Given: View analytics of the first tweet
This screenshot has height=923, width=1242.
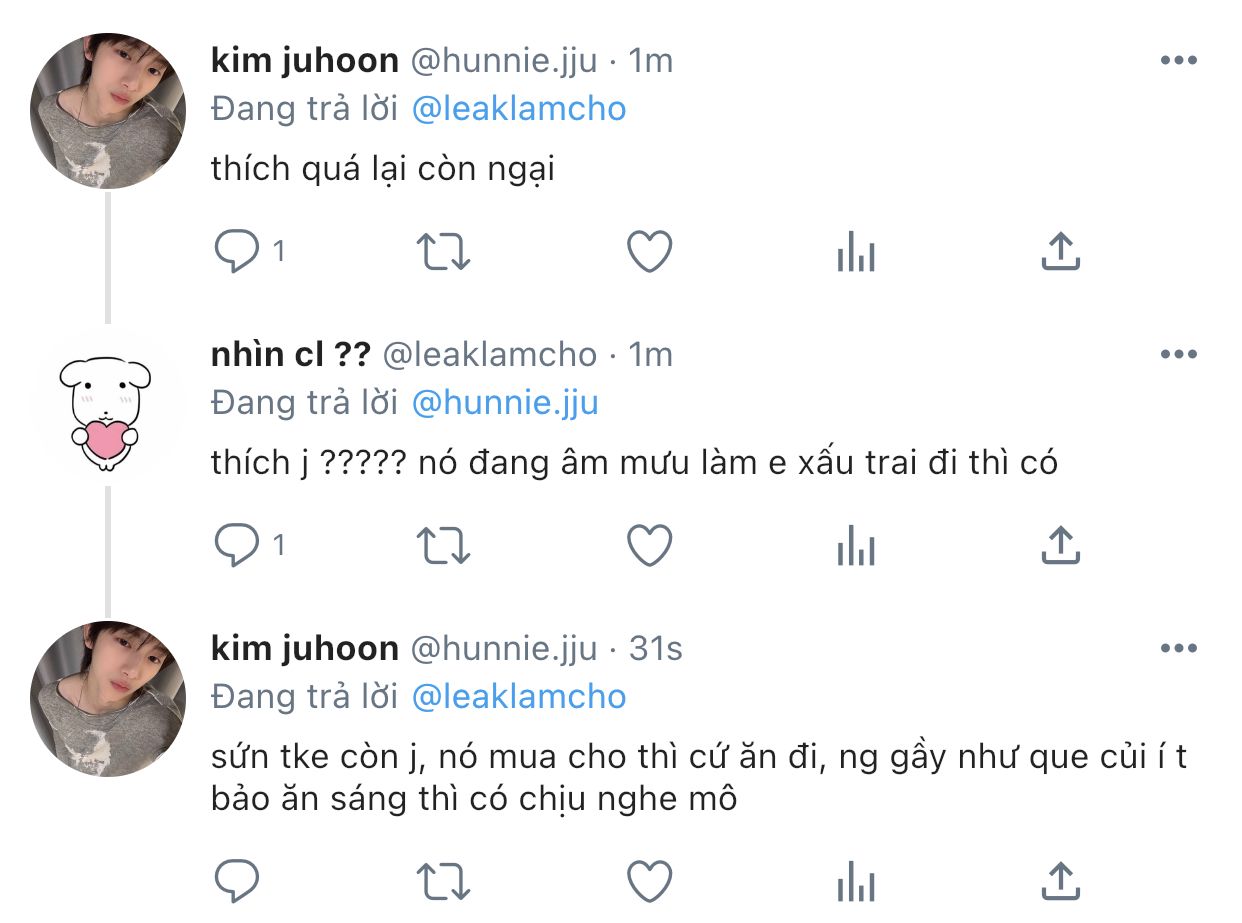Looking at the screenshot, I should [855, 252].
